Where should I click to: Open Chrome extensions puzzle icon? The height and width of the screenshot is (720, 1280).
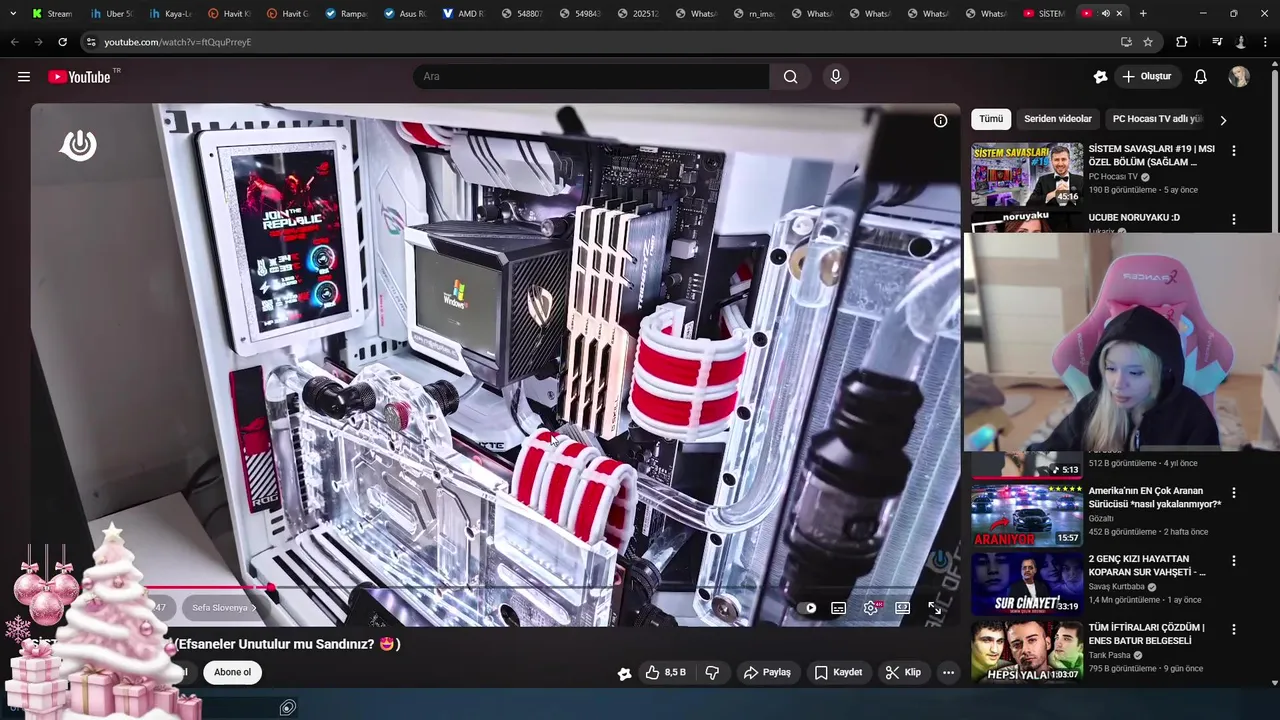[1181, 42]
